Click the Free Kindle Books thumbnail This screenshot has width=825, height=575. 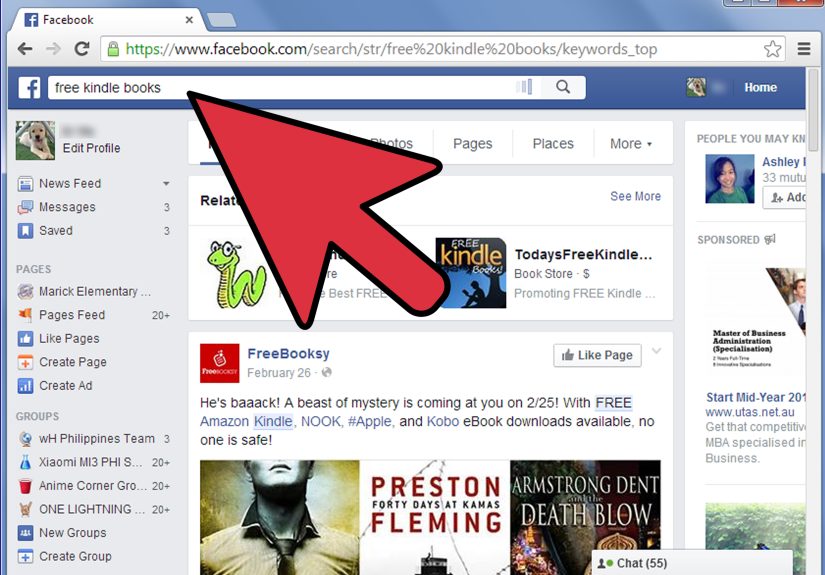point(471,273)
